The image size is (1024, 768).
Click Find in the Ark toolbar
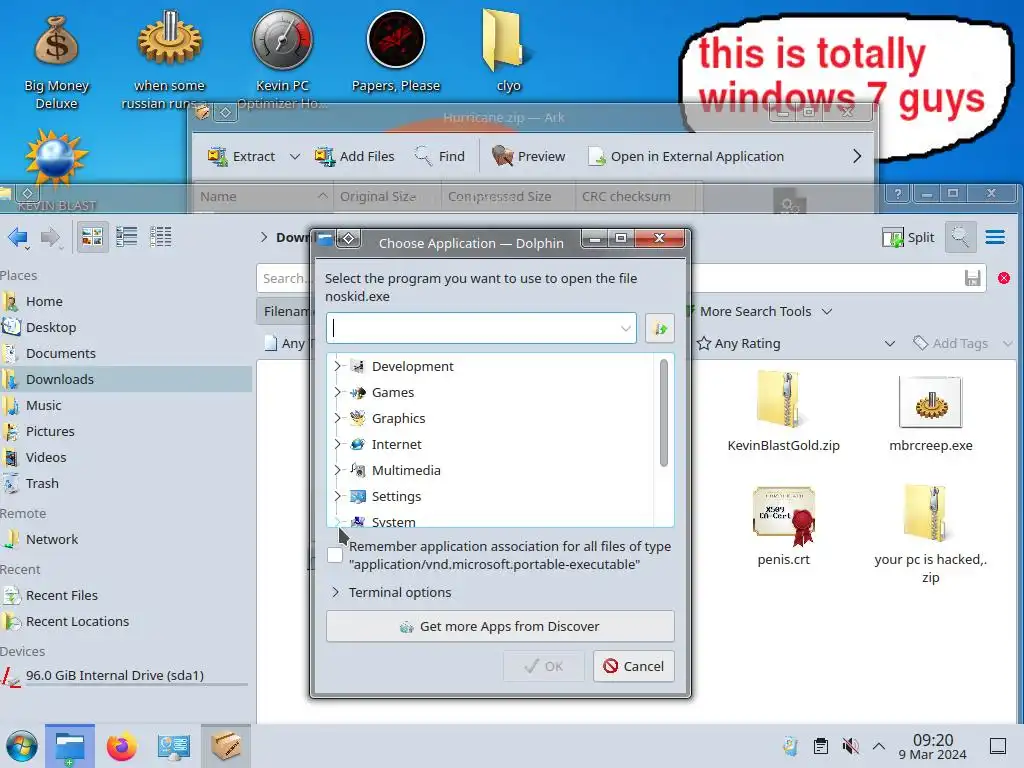coord(440,157)
